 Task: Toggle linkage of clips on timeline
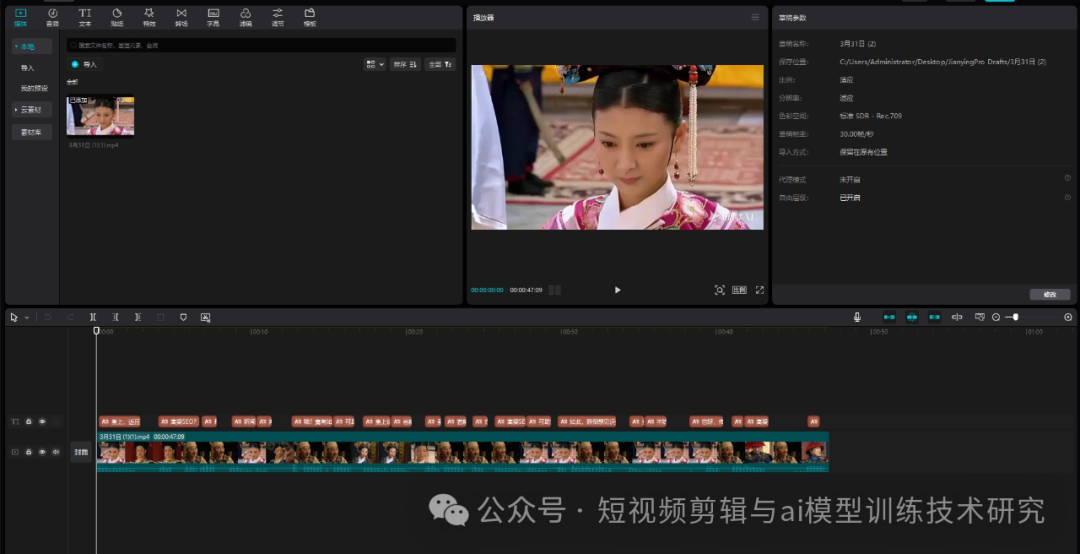click(x=935, y=317)
